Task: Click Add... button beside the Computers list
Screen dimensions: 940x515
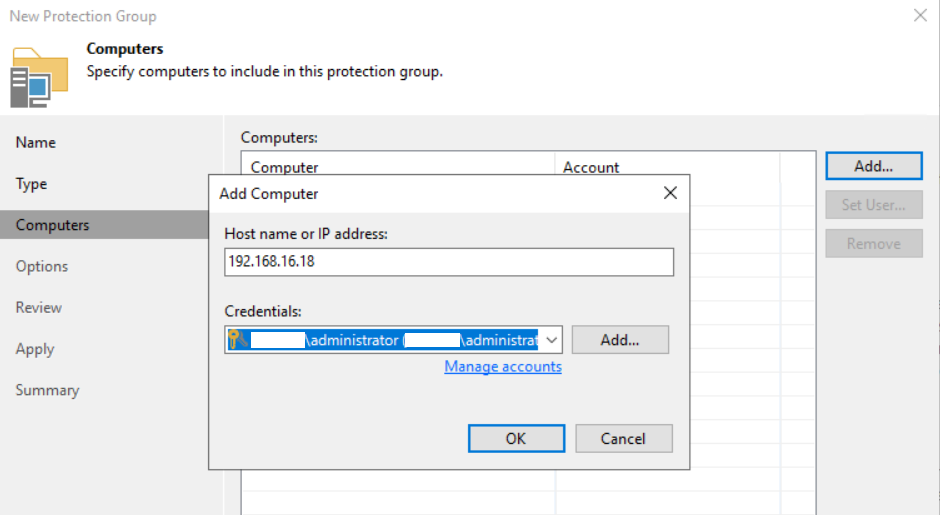Action: click(873, 166)
